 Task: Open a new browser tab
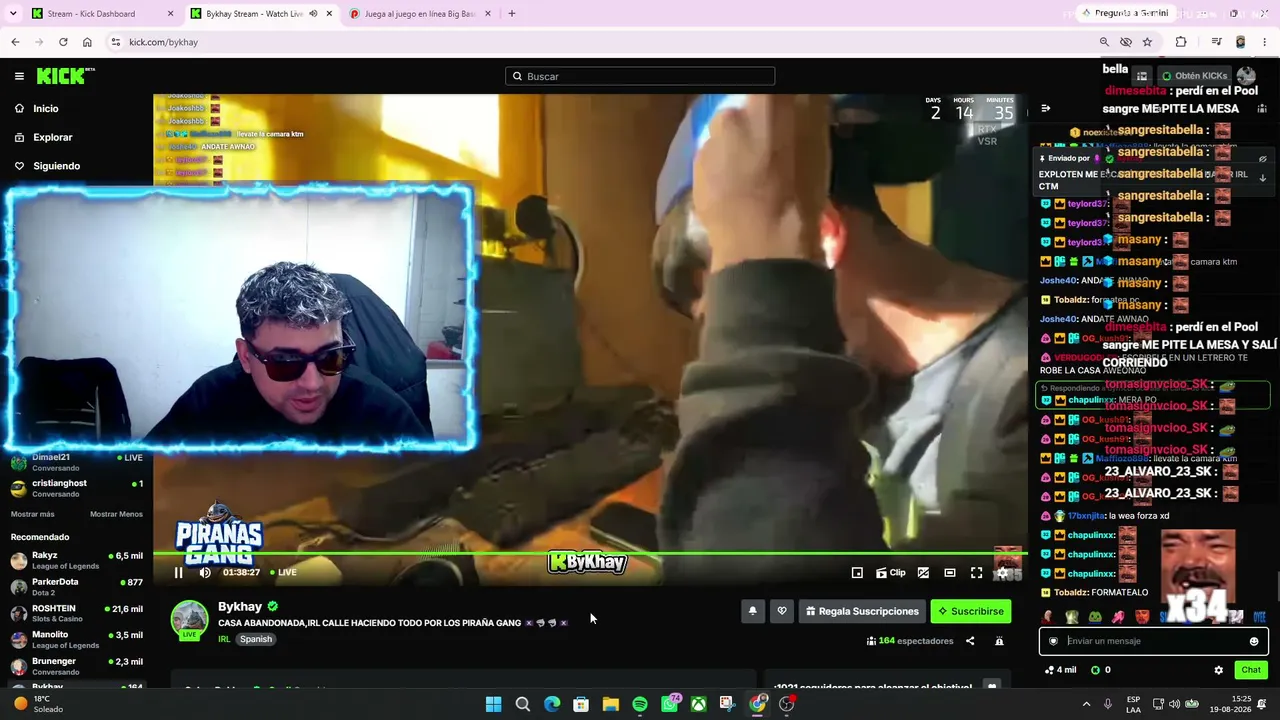[511, 14]
